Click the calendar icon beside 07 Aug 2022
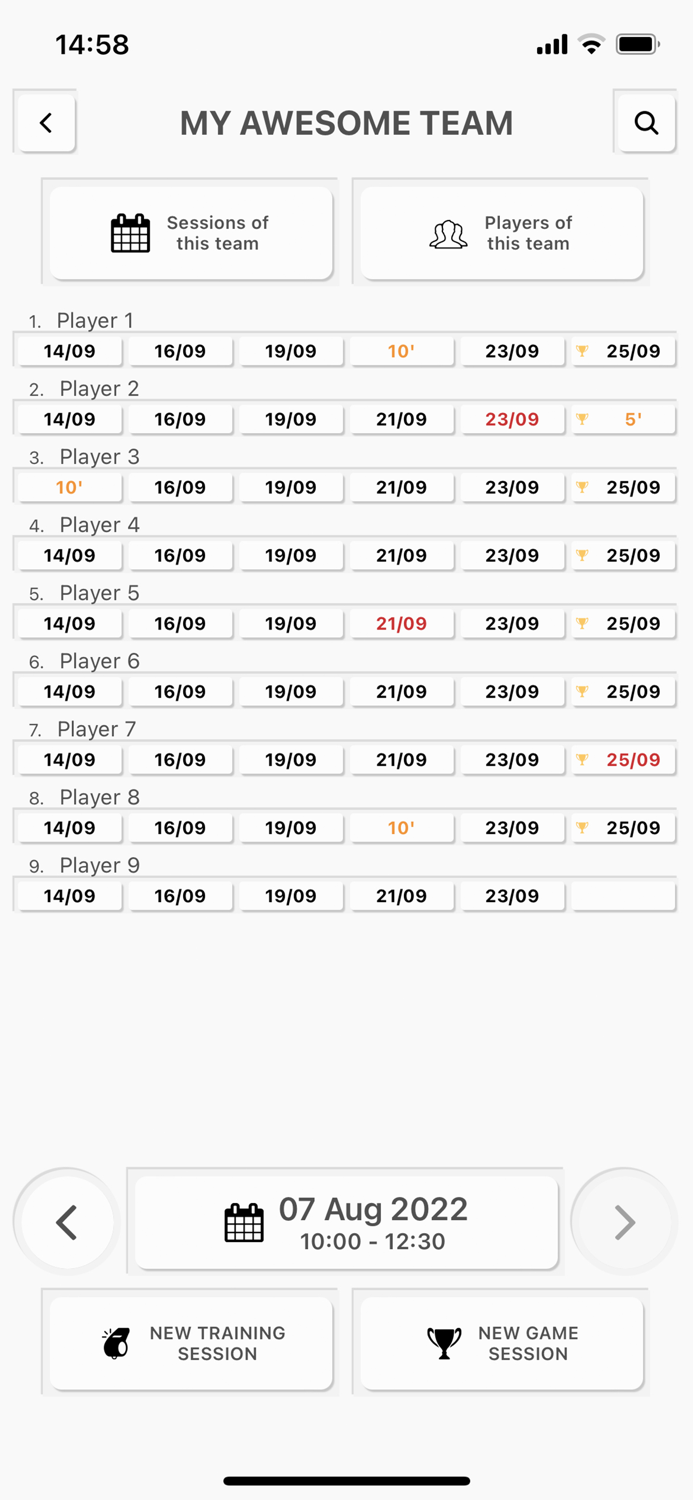Viewport: 693px width, 1500px height. [x=243, y=1222]
